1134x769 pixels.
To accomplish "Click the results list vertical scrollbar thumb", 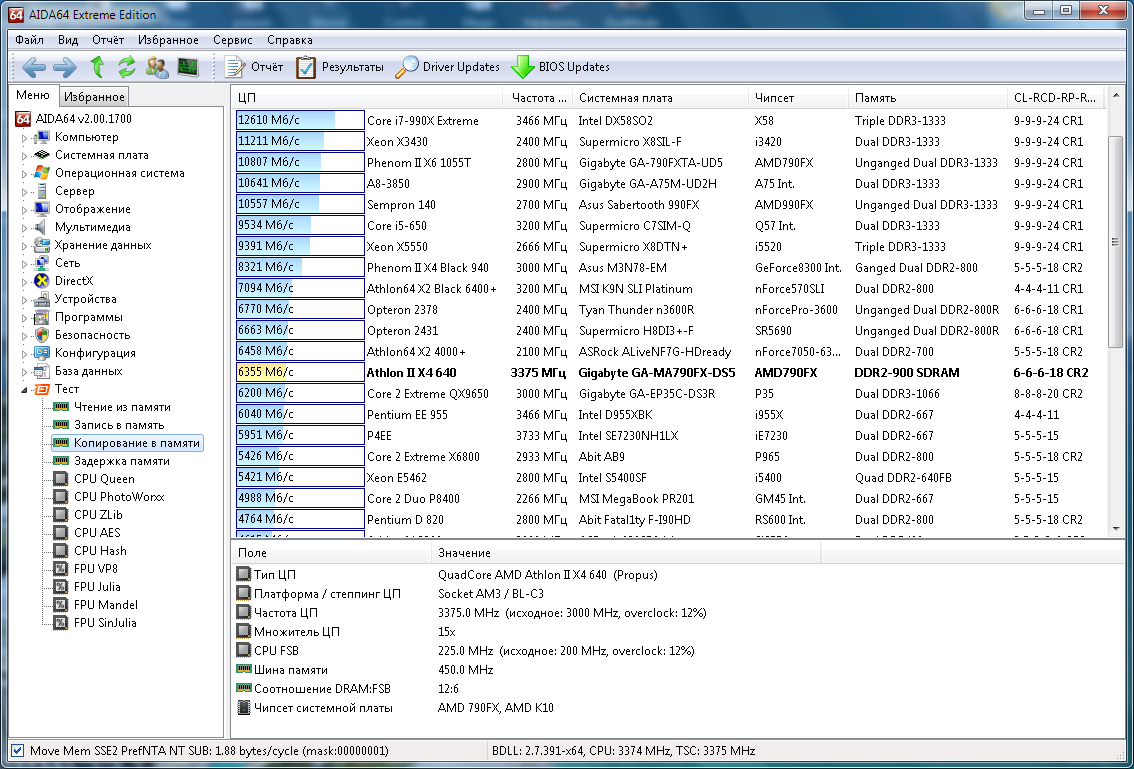I will (x=1114, y=242).
